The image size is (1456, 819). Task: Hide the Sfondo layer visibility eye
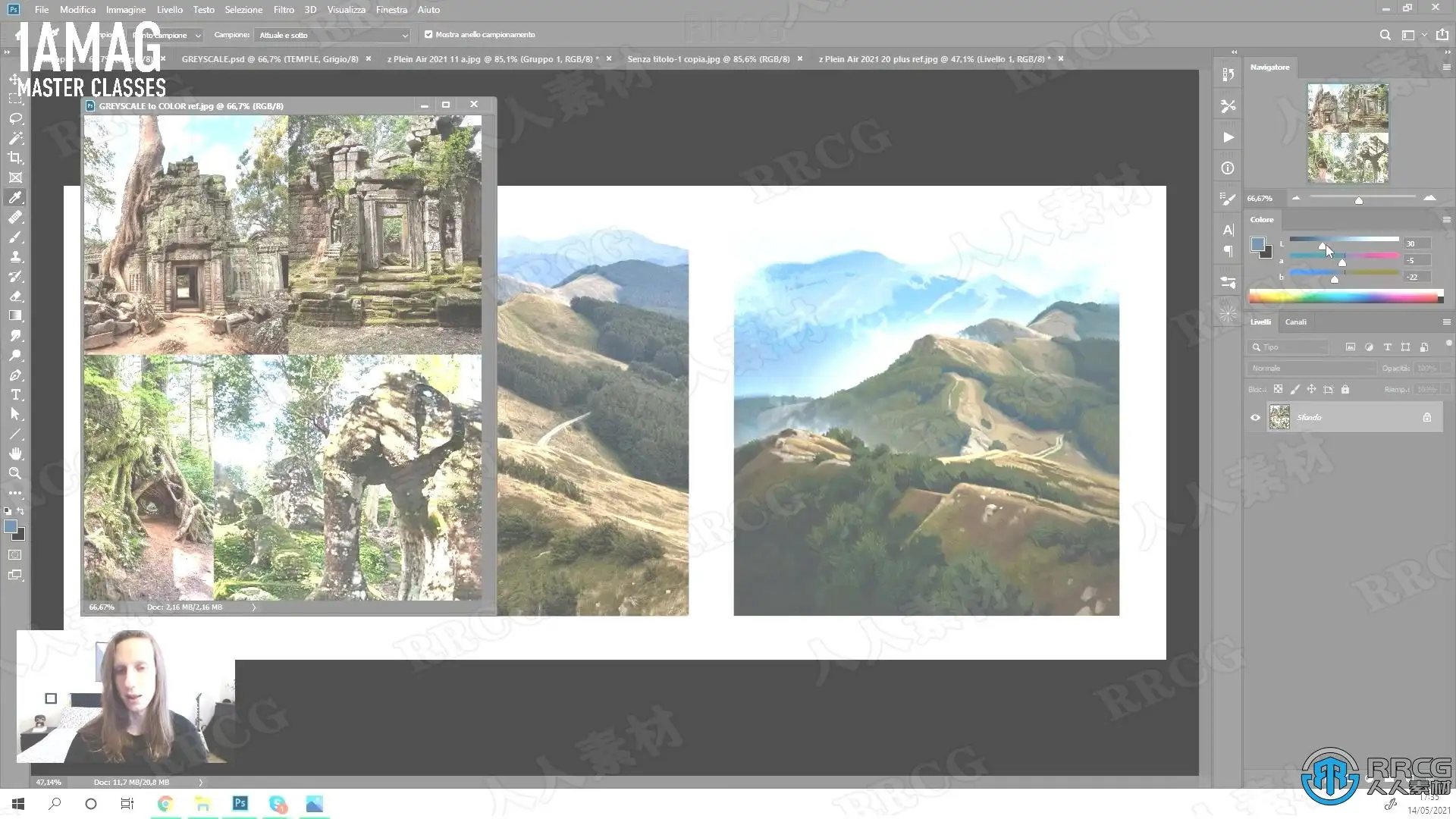(1255, 418)
